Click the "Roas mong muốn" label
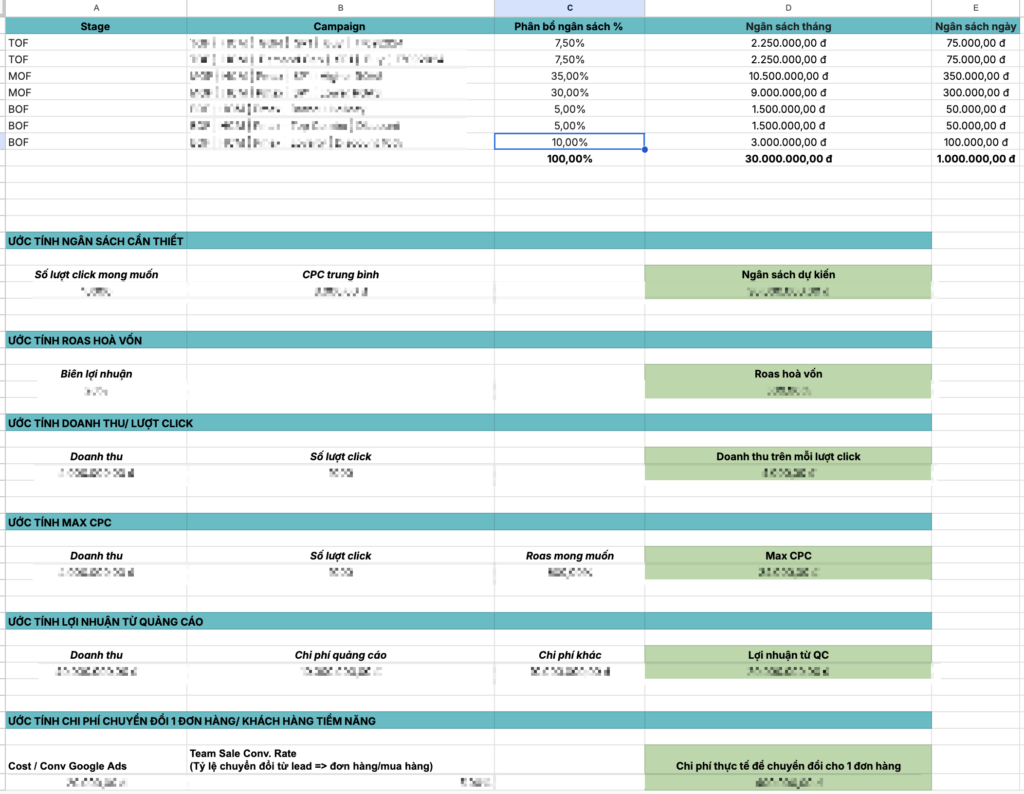1024x794 pixels. click(x=569, y=556)
